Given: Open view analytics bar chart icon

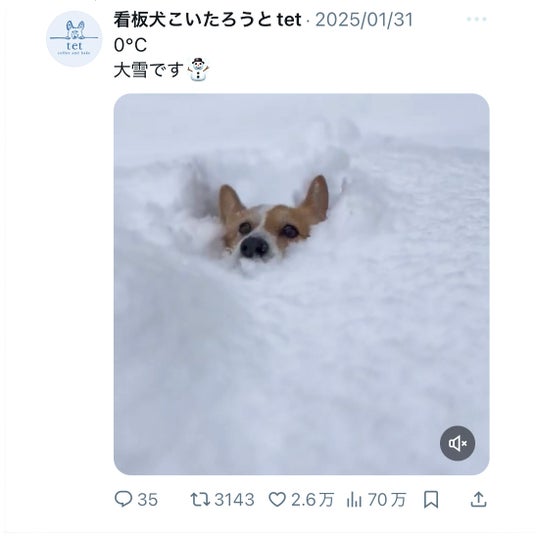Looking at the screenshot, I should point(354,500).
